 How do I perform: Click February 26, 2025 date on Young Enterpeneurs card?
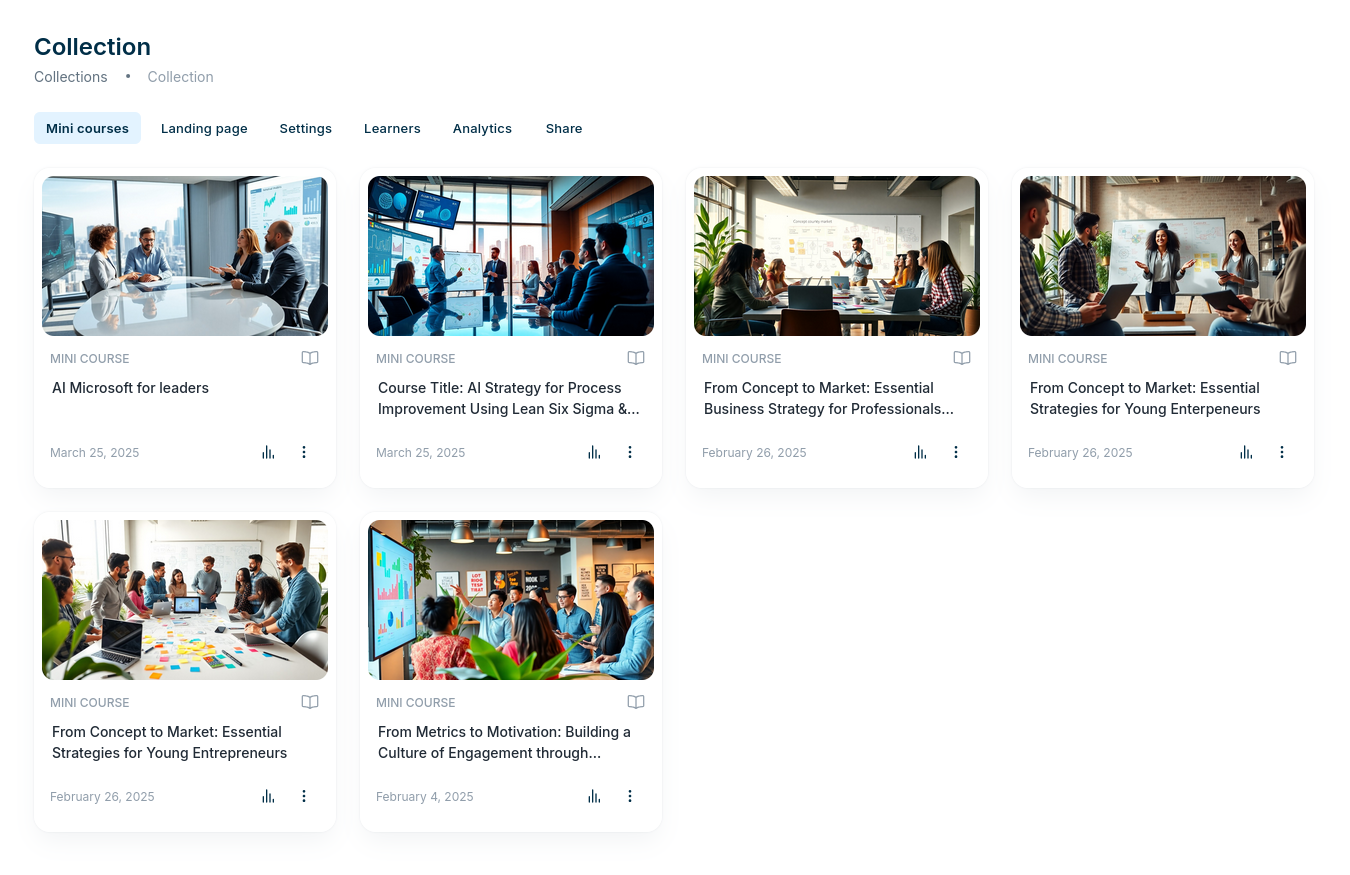[x=1080, y=453]
